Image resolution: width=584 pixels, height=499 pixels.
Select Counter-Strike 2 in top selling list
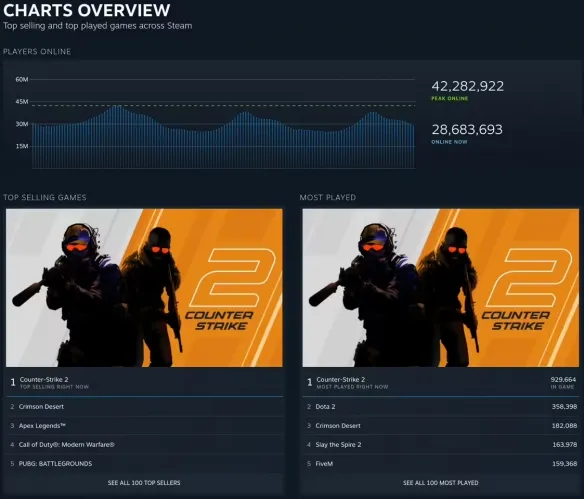(x=144, y=382)
